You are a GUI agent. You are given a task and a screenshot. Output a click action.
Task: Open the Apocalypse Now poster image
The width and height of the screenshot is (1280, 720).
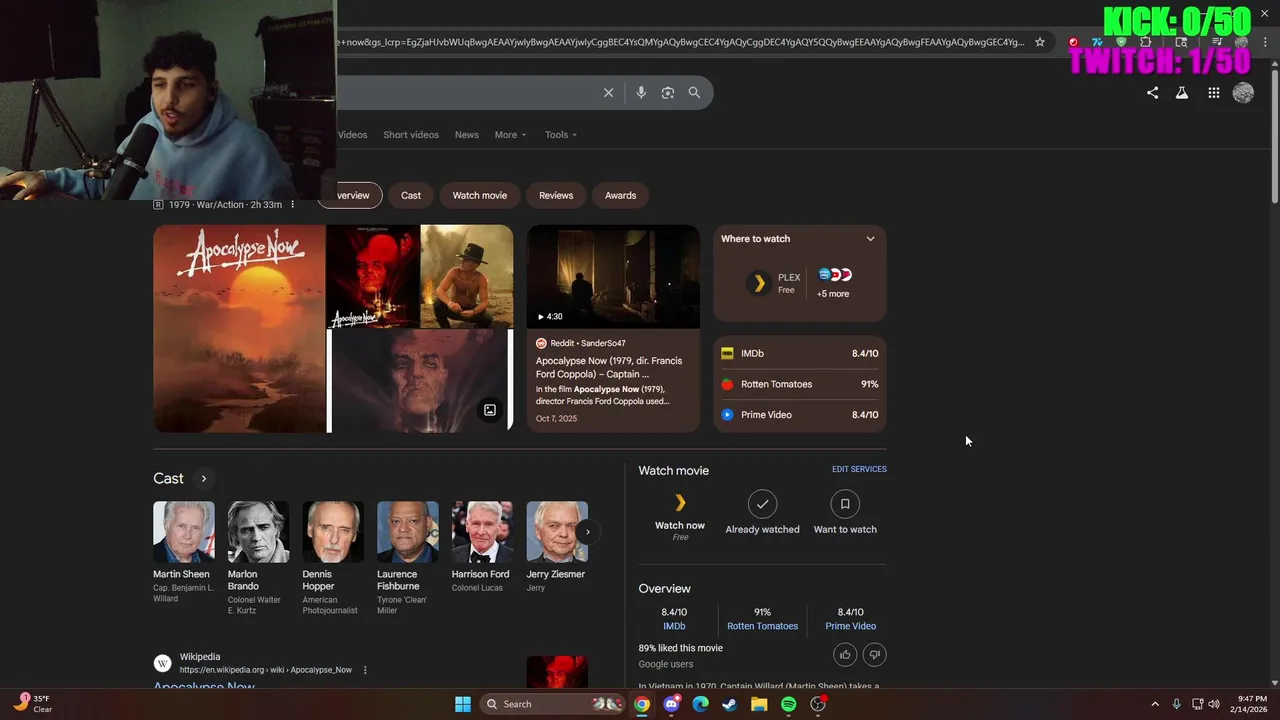pyautogui.click(x=240, y=329)
